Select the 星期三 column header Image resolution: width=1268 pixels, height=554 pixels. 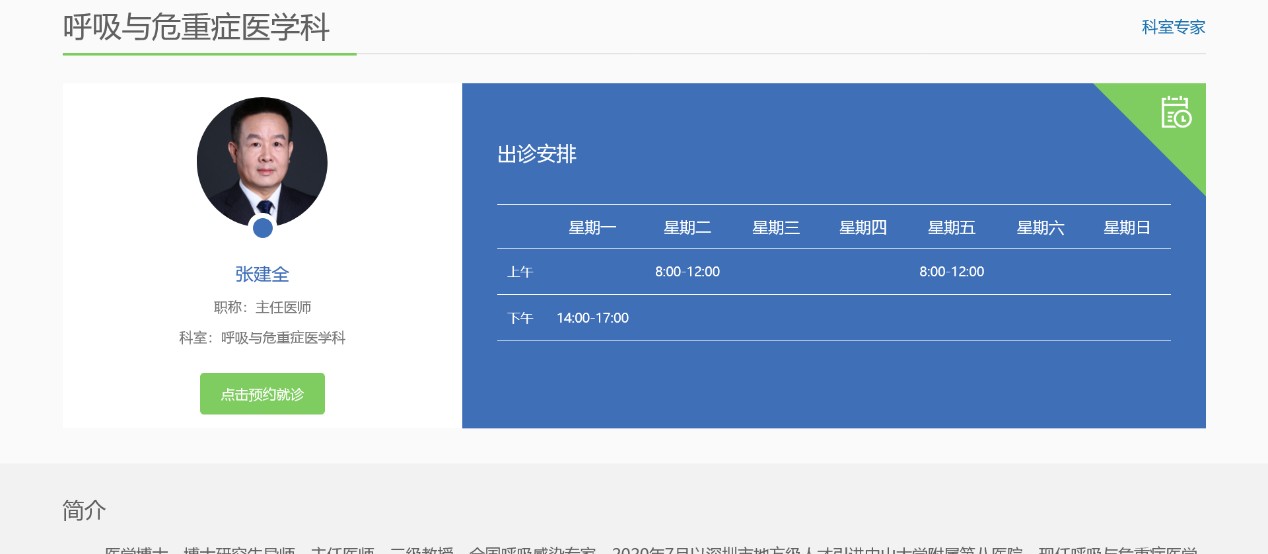(x=776, y=228)
